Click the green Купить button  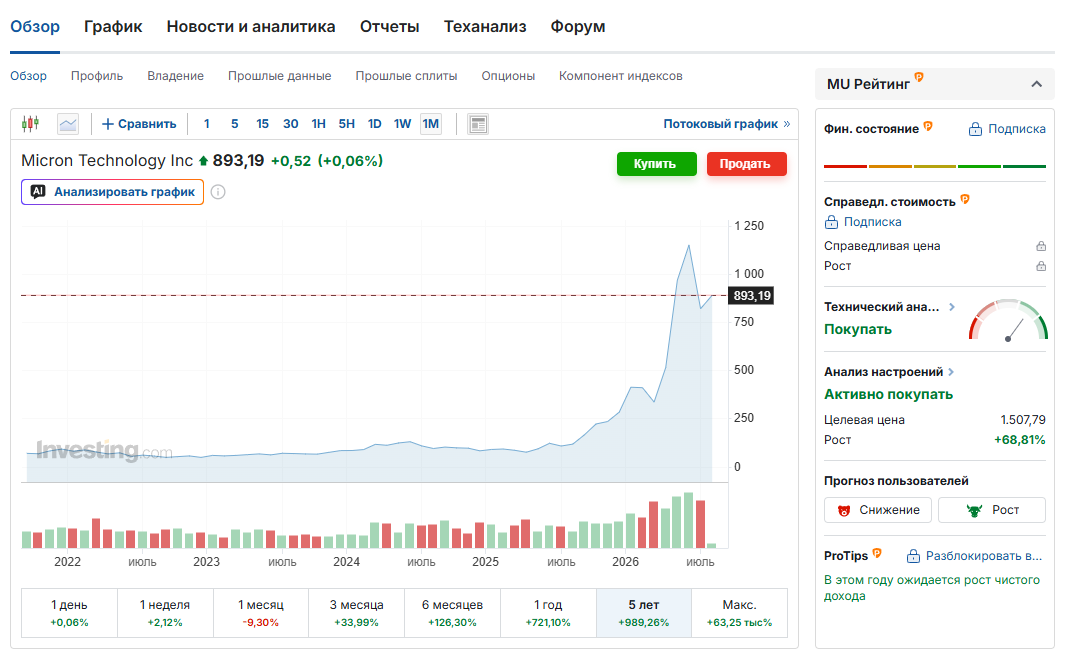(656, 164)
